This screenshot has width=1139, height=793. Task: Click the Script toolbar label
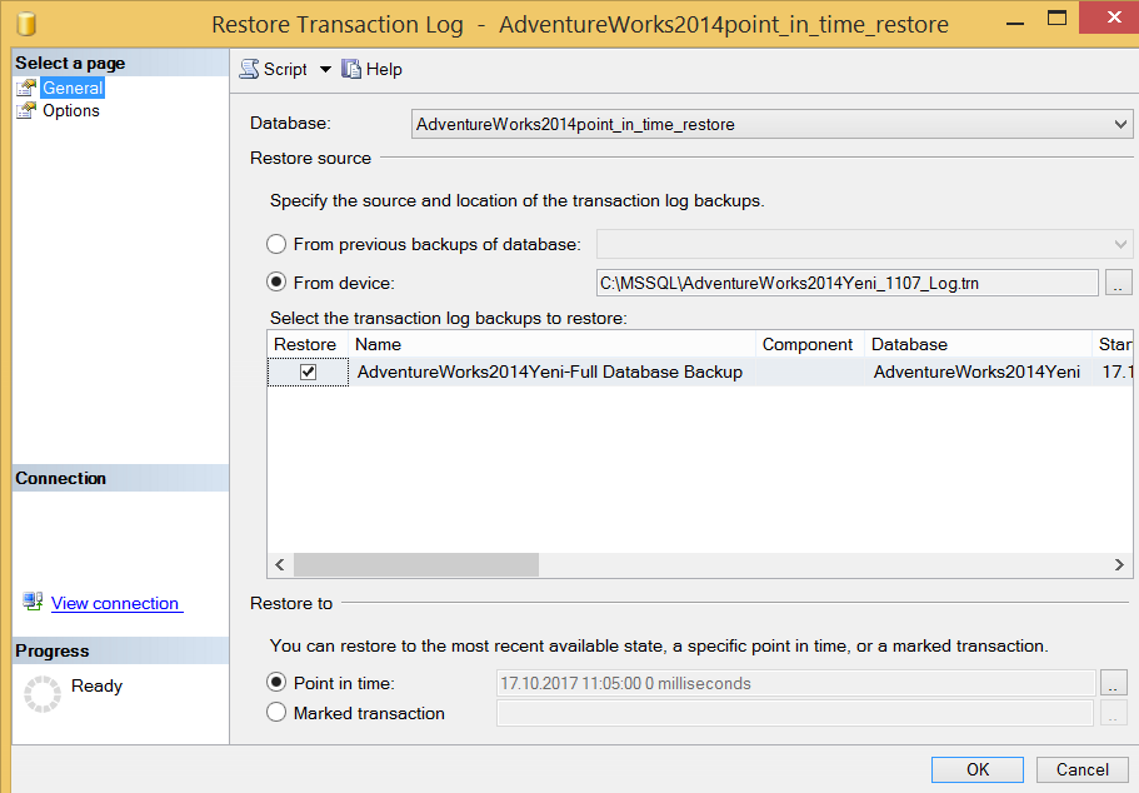point(285,69)
